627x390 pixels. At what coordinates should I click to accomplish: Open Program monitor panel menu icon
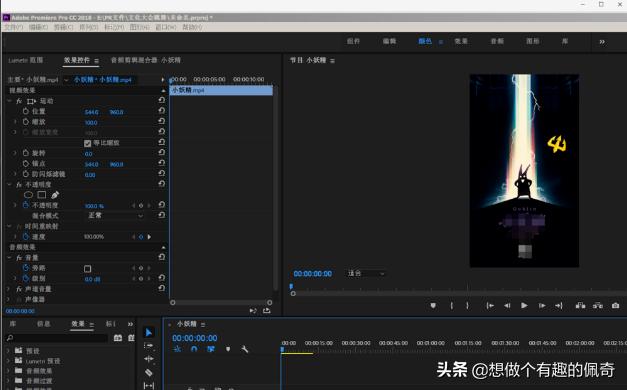point(332,60)
